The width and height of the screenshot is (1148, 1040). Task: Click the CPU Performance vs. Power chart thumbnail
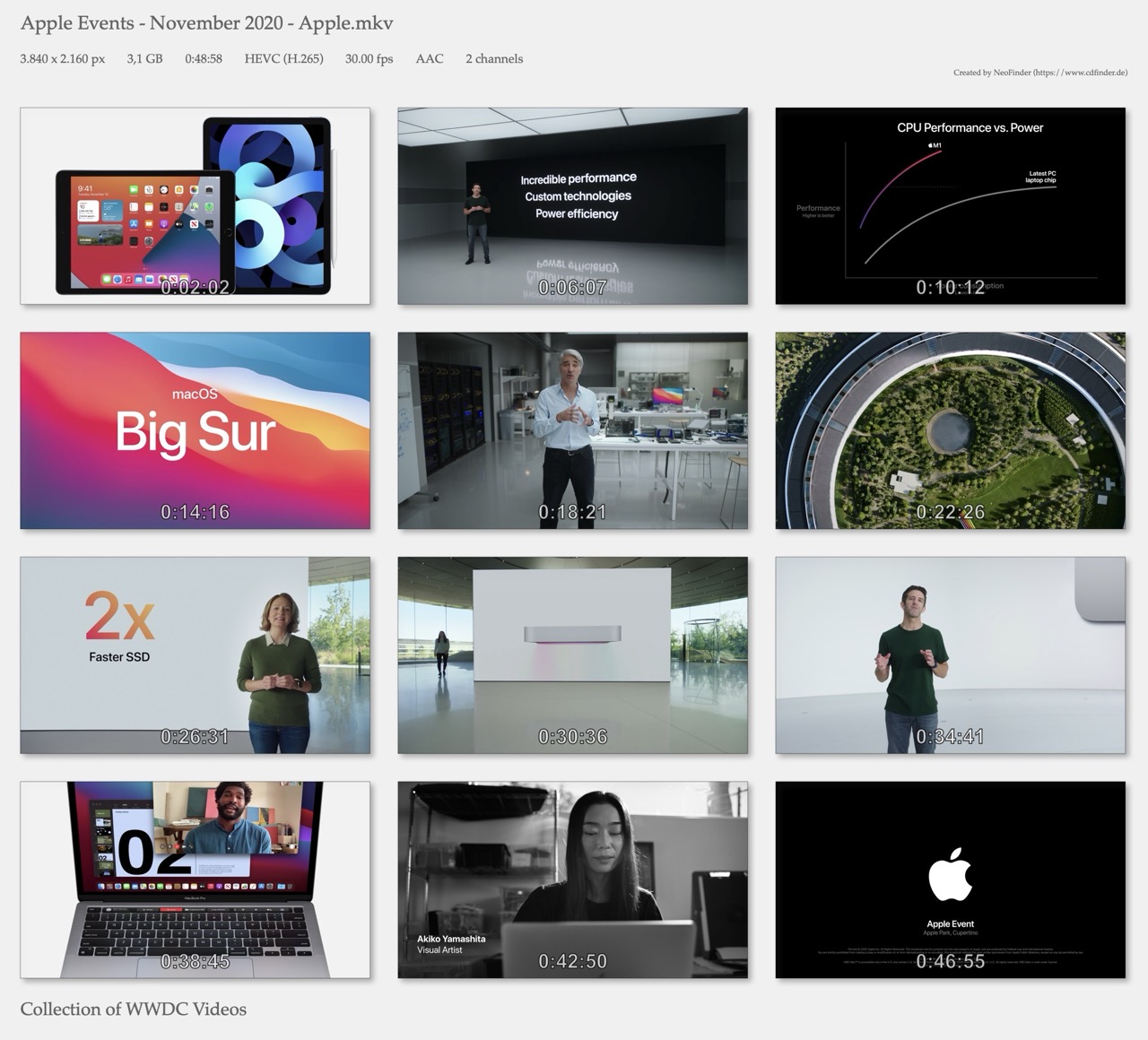click(950, 206)
